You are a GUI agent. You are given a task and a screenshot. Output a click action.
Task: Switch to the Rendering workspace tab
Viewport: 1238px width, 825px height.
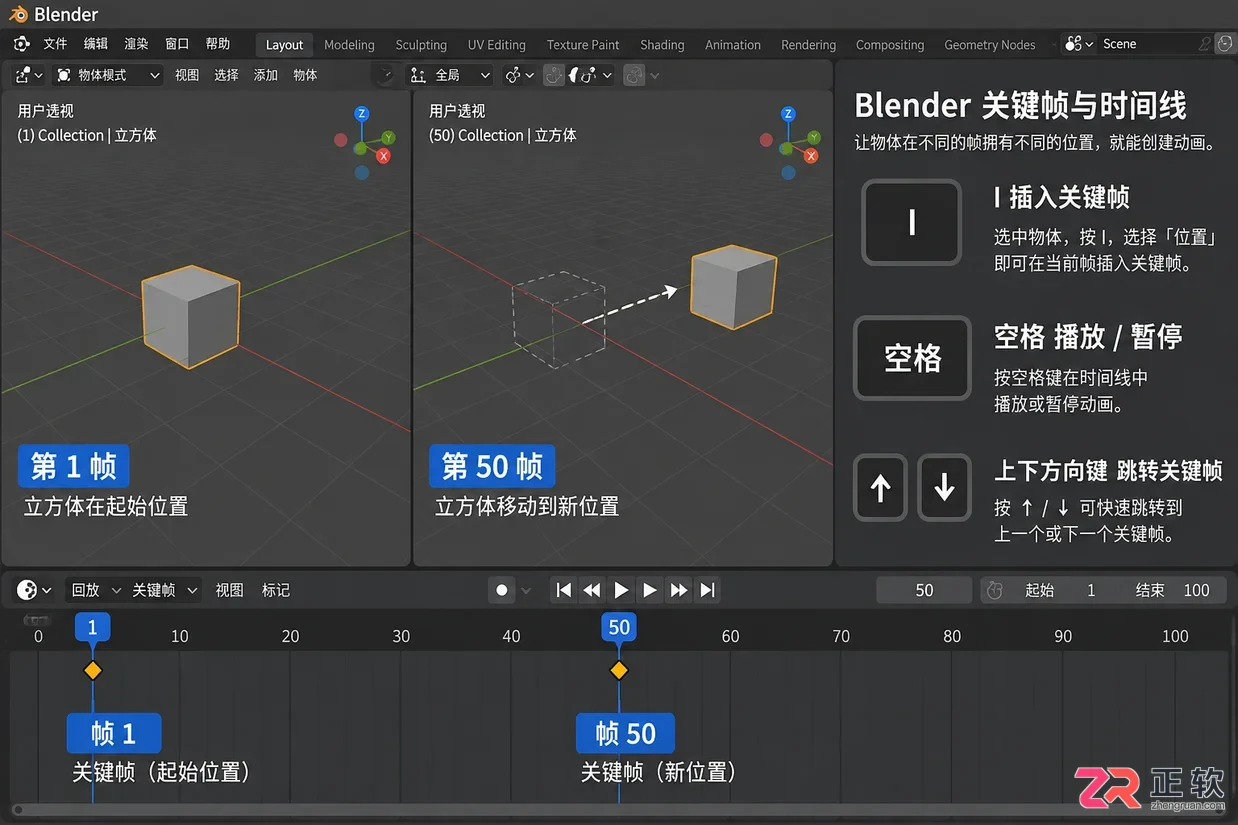(x=808, y=45)
